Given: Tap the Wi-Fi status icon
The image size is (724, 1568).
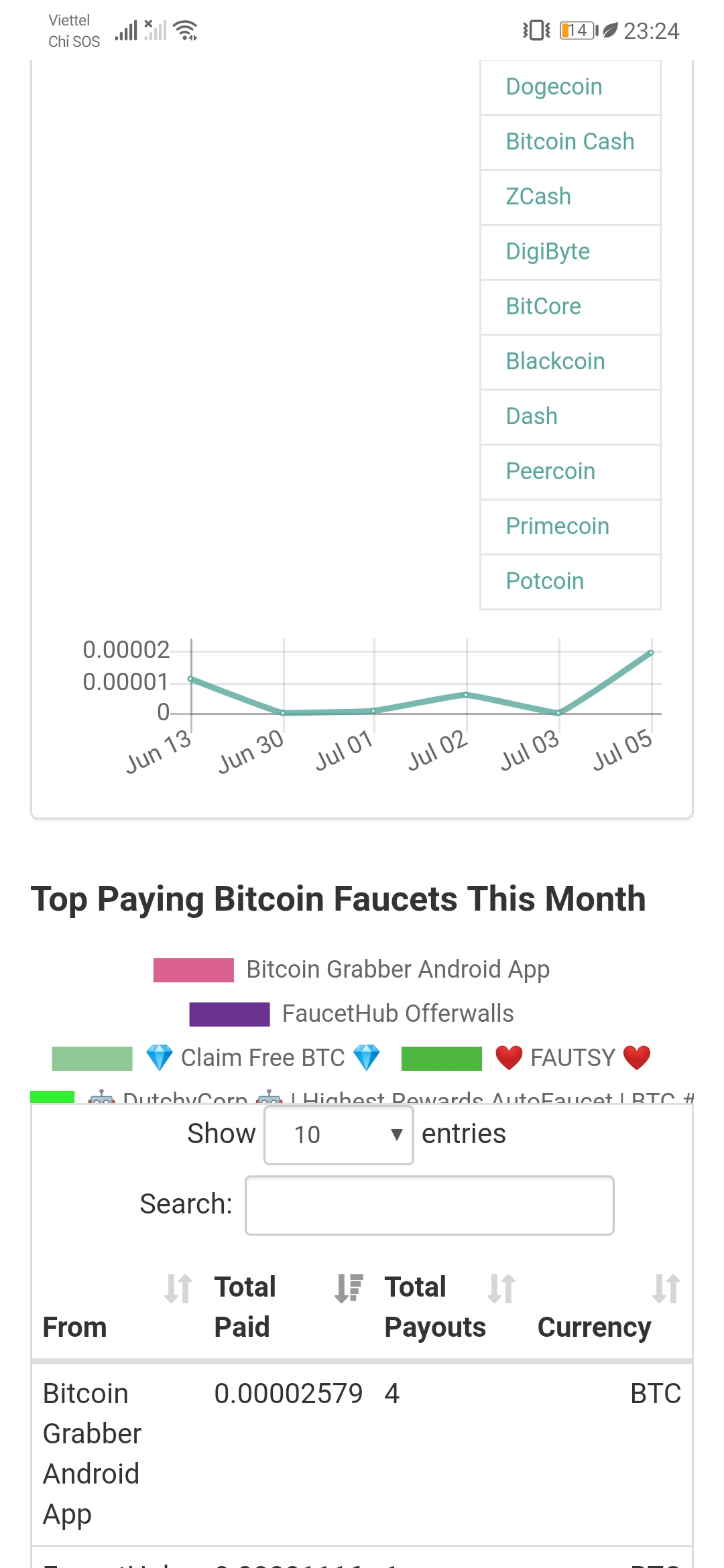Looking at the screenshot, I should click(185, 31).
